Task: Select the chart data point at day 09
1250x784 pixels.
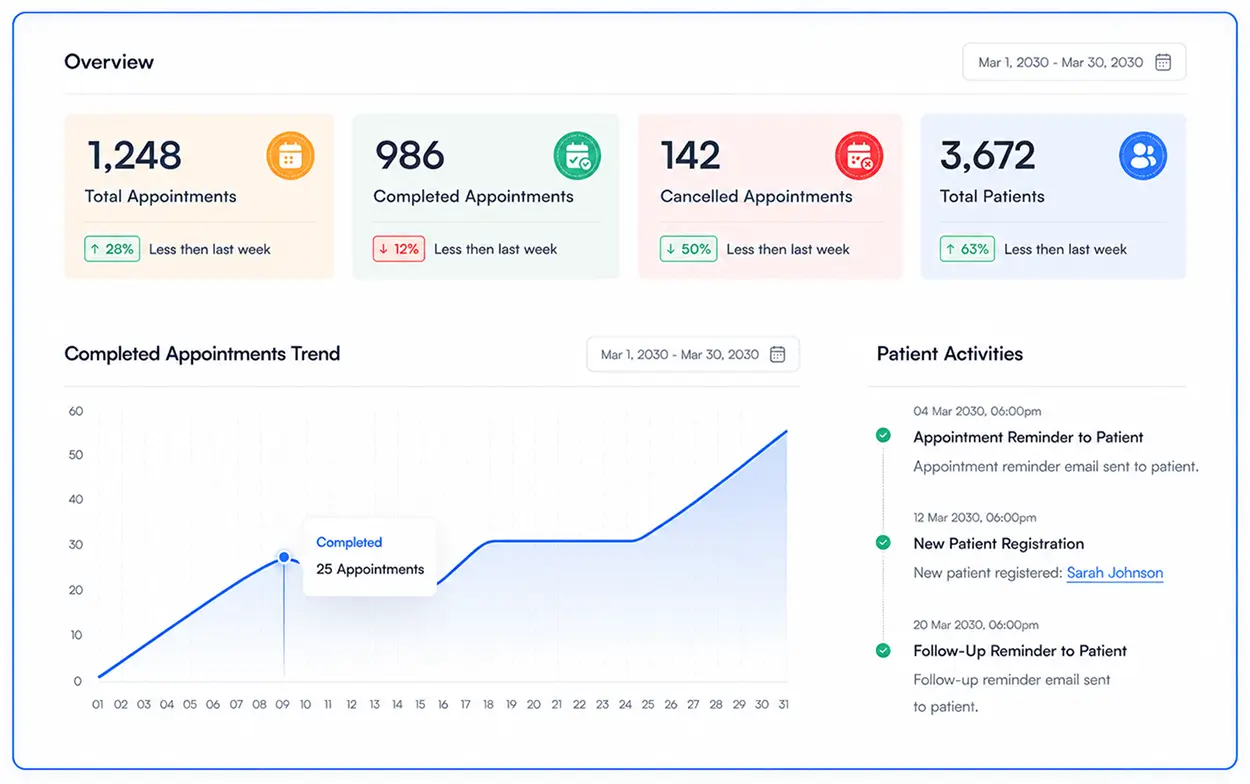Action: [284, 557]
